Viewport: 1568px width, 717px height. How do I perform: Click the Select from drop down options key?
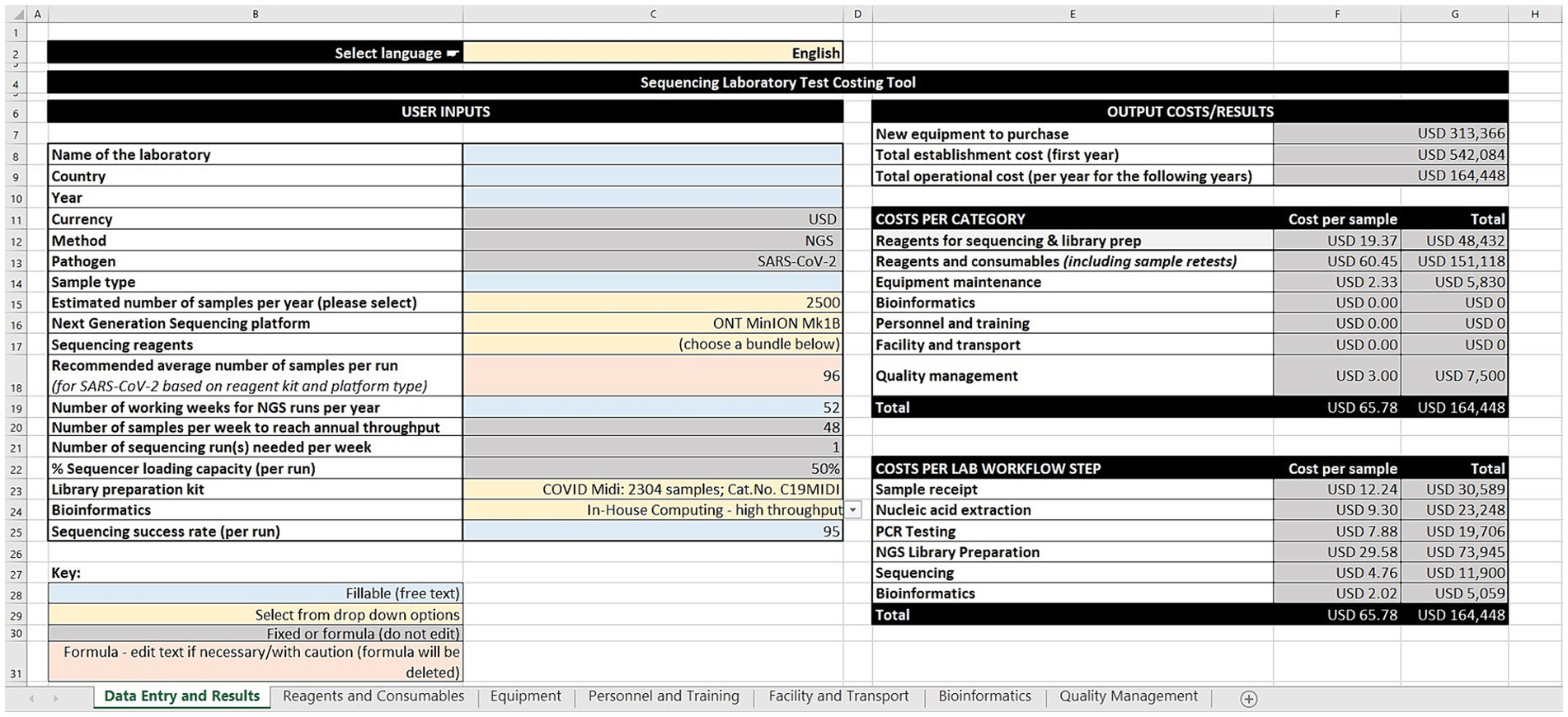pos(256,615)
